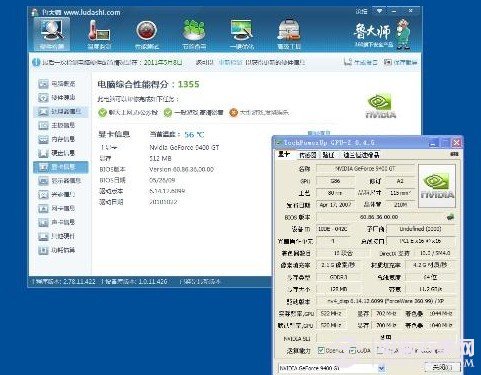The width and height of the screenshot is (481, 375).
Task: Click the BIOS version field 60.86.36.00.00 in GPU-Z
Action: [379, 217]
